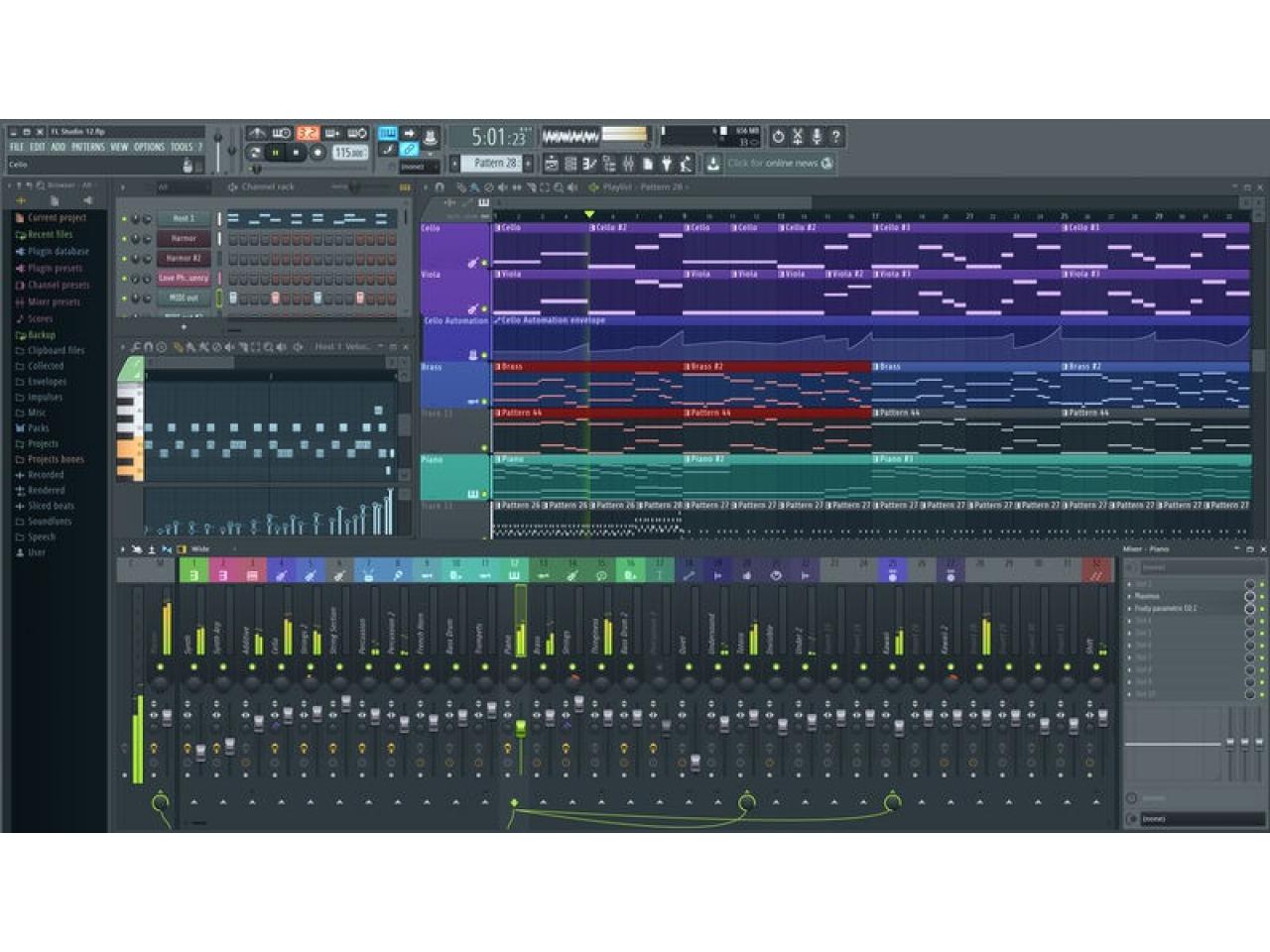Click the MIDI out channel button

tap(184, 298)
